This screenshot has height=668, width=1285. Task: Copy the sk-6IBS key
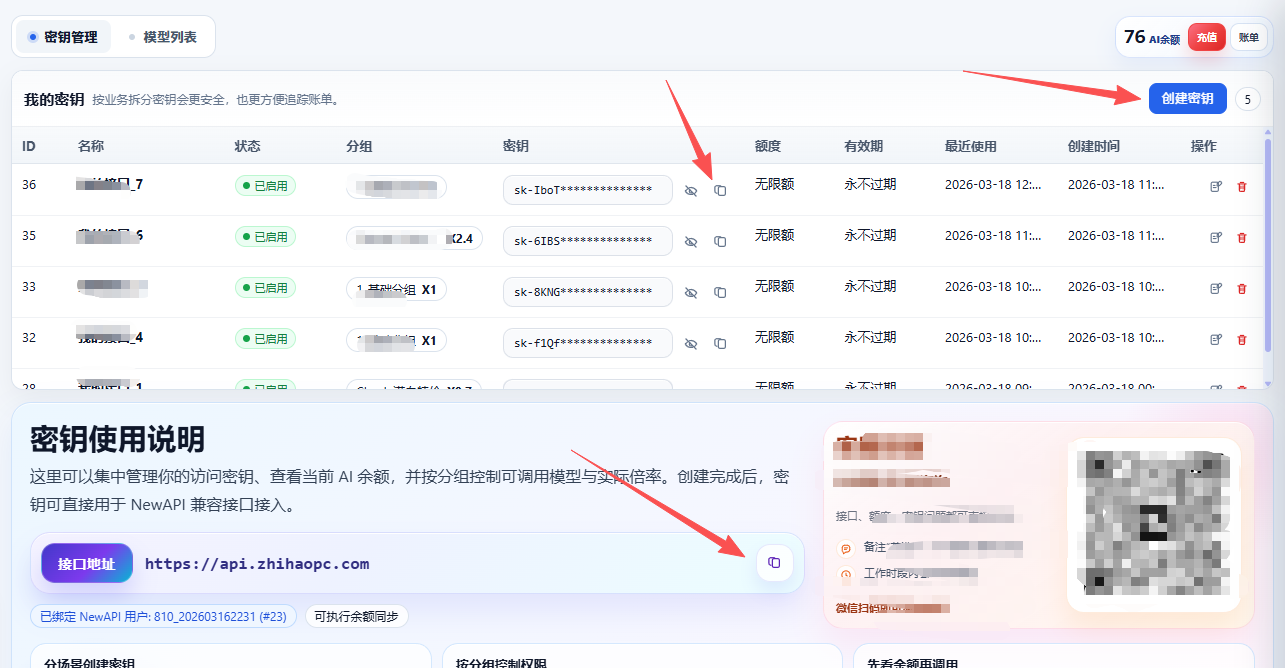[720, 241]
